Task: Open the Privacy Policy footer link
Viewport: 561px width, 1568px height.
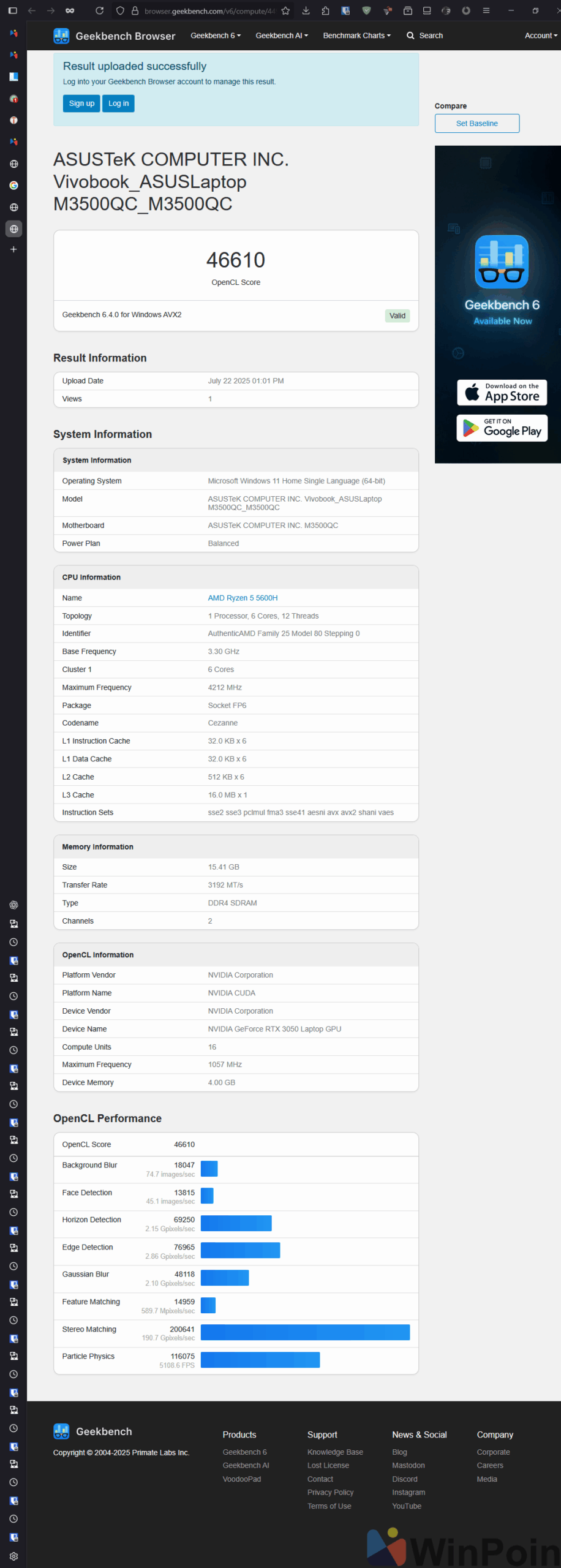Action: (331, 1493)
